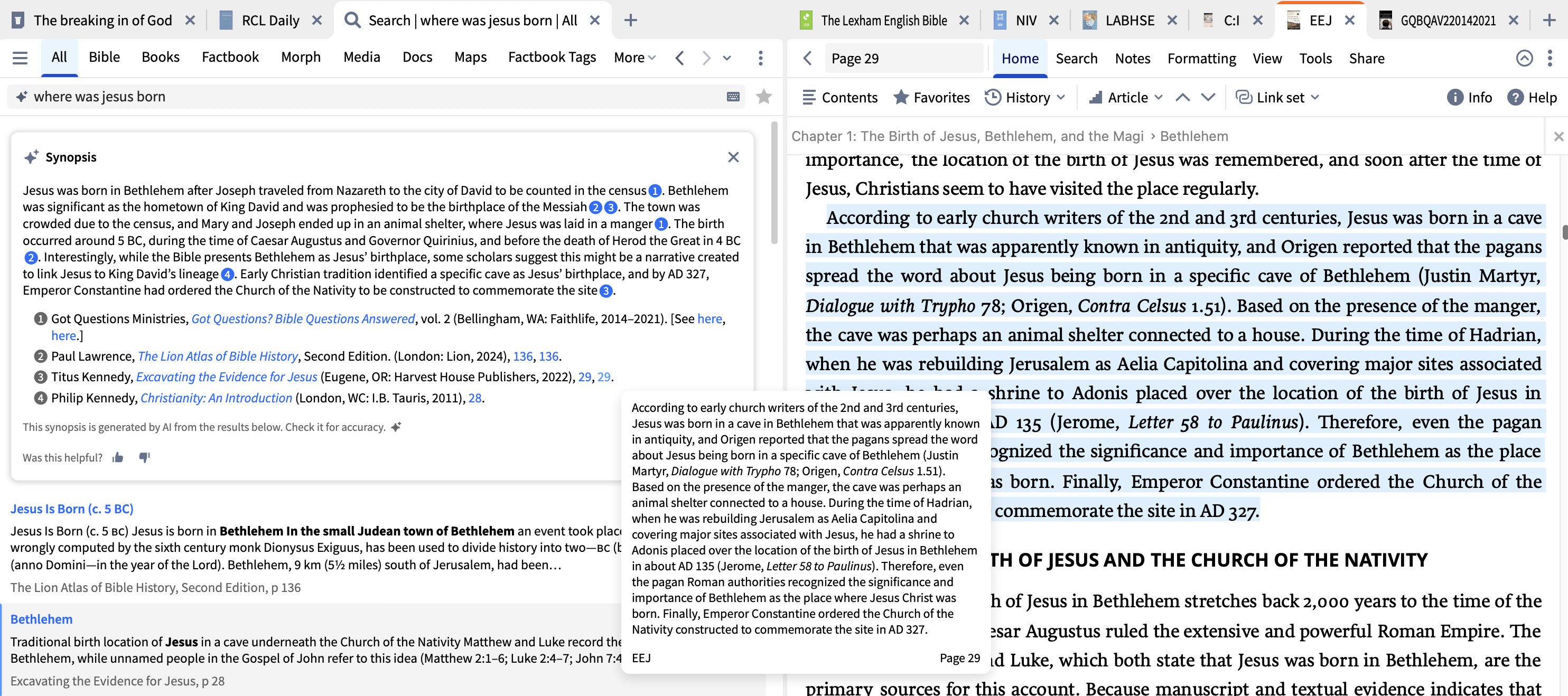The image size is (1568, 696).
Task: Click back arrow in EEJ resource panel
Action: [x=807, y=59]
